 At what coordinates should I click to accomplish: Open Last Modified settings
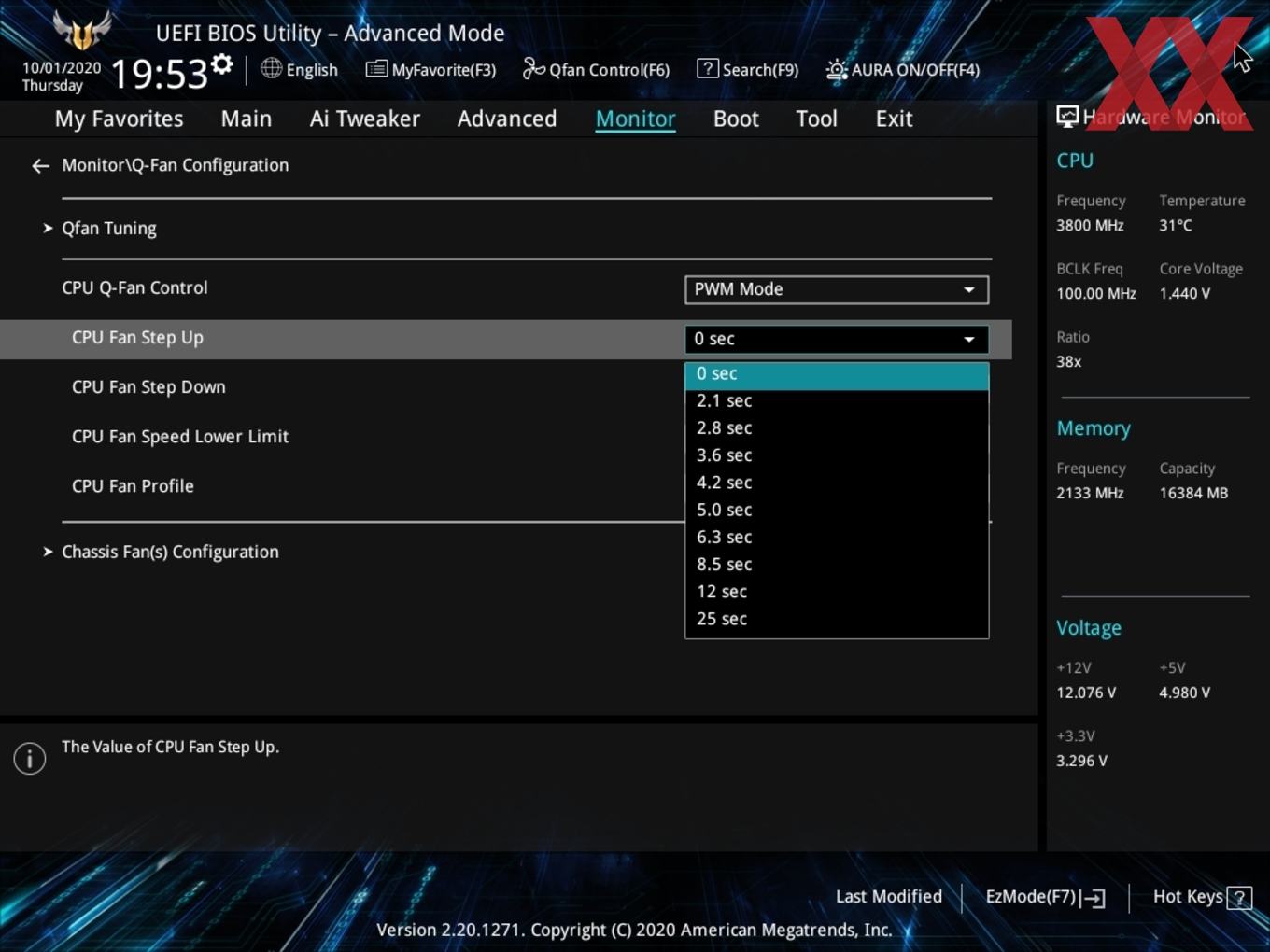888,897
